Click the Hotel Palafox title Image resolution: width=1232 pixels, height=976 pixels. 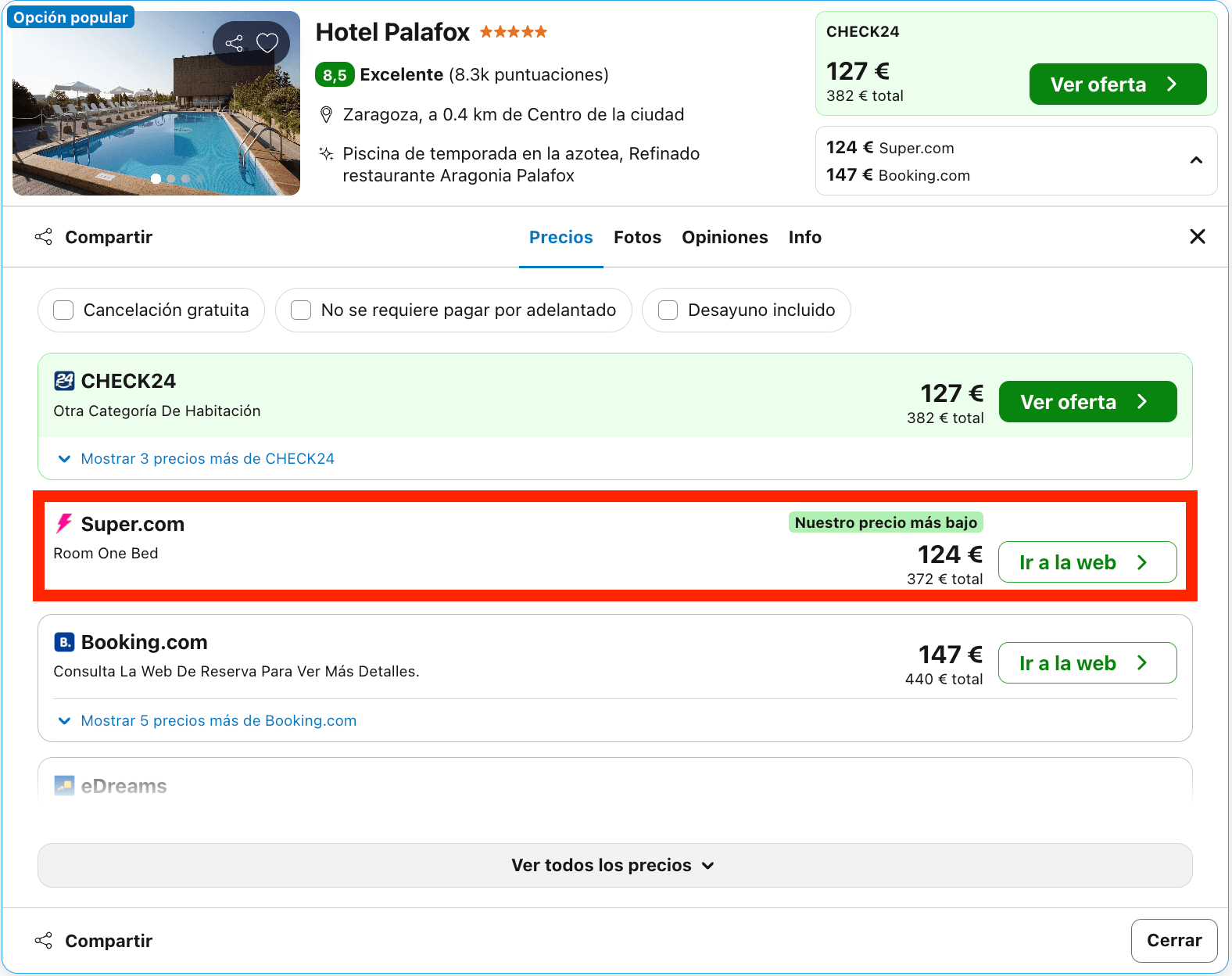392,32
